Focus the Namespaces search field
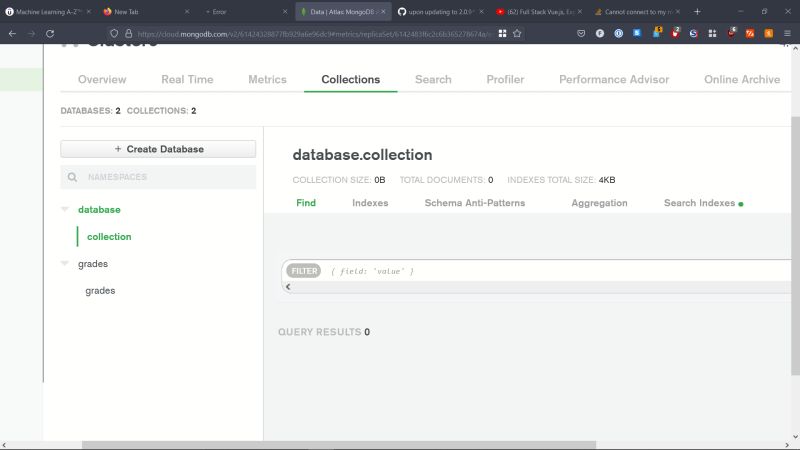The width and height of the screenshot is (800, 450). pyautogui.click(x=158, y=177)
